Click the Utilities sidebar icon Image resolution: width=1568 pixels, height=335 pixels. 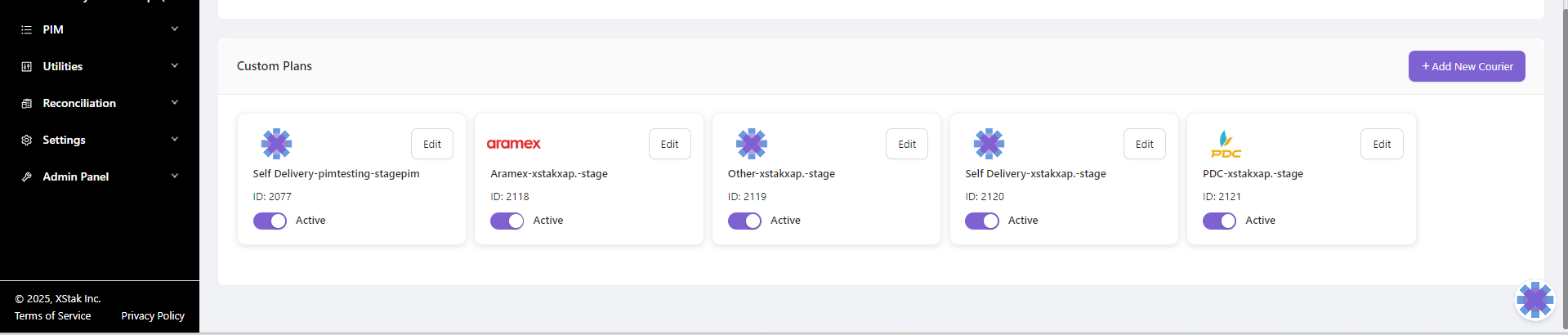click(26, 66)
